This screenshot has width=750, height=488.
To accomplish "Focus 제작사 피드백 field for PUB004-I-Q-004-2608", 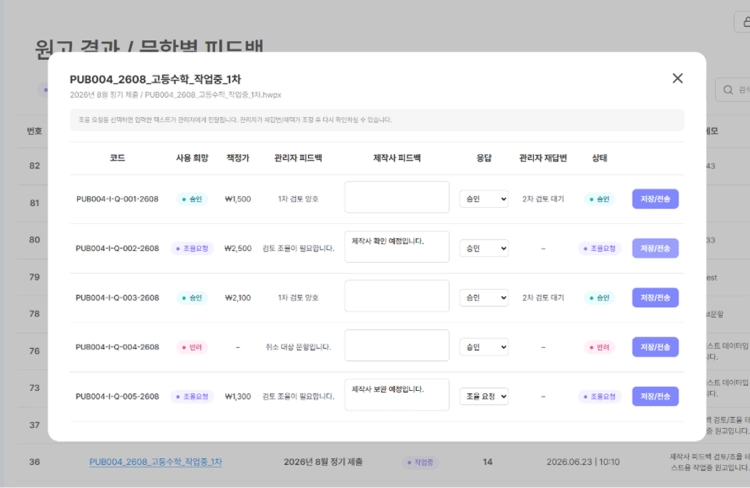I will coord(397,345).
